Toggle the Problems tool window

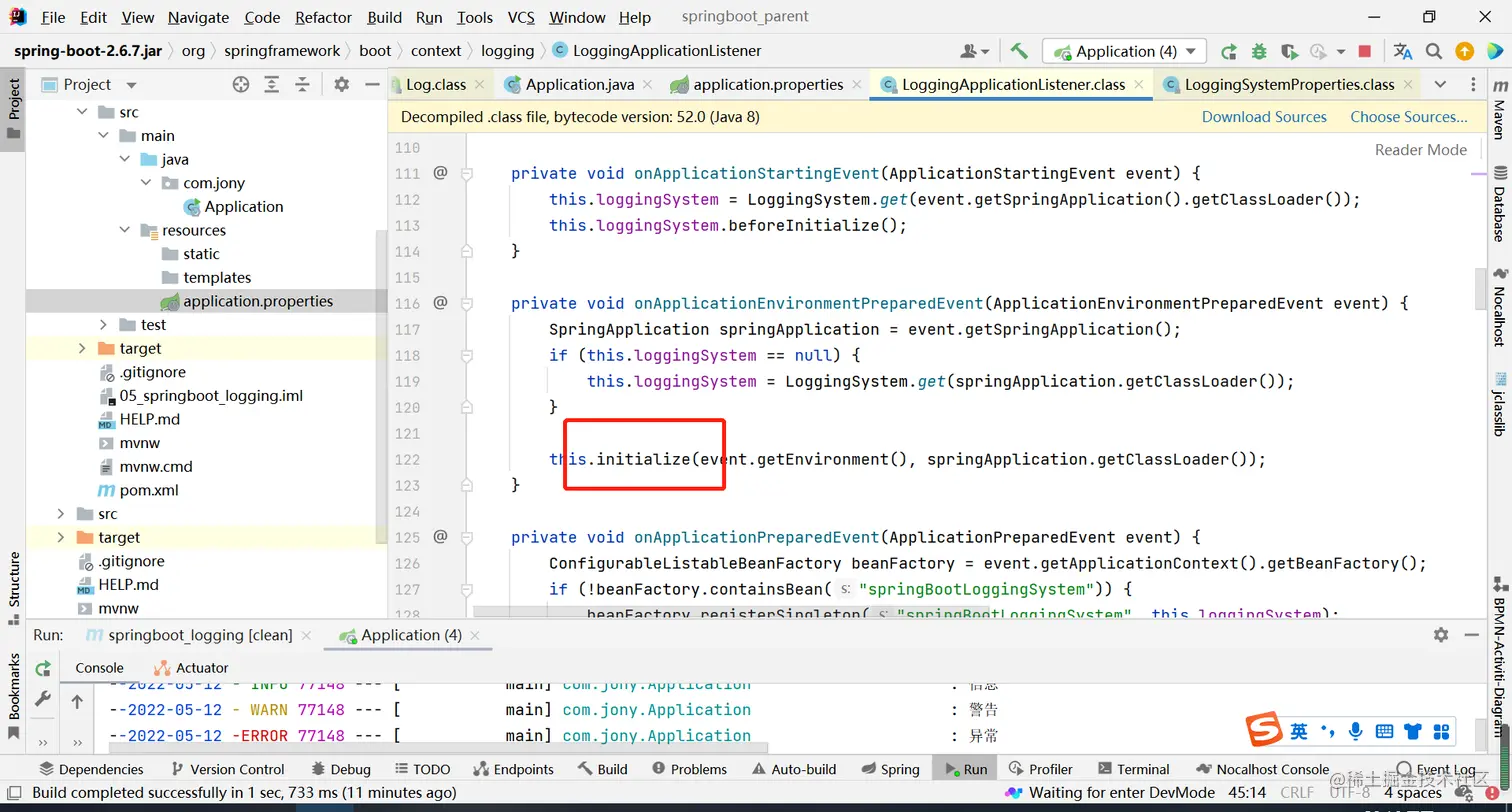(689, 769)
